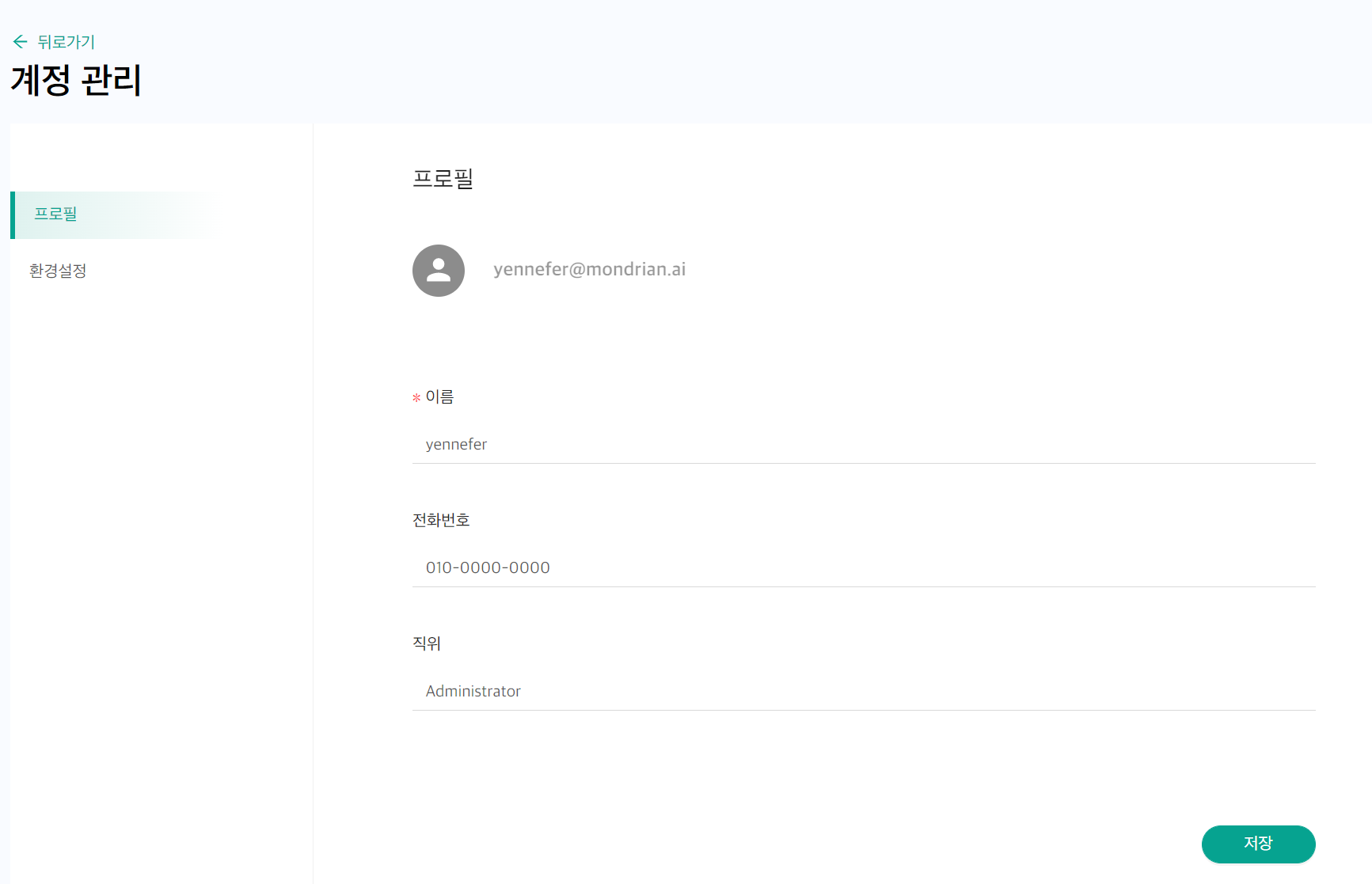Click the 이름 field label
Image resolution: width=1372 pixels, height=884 pixels.
(439, 396)
